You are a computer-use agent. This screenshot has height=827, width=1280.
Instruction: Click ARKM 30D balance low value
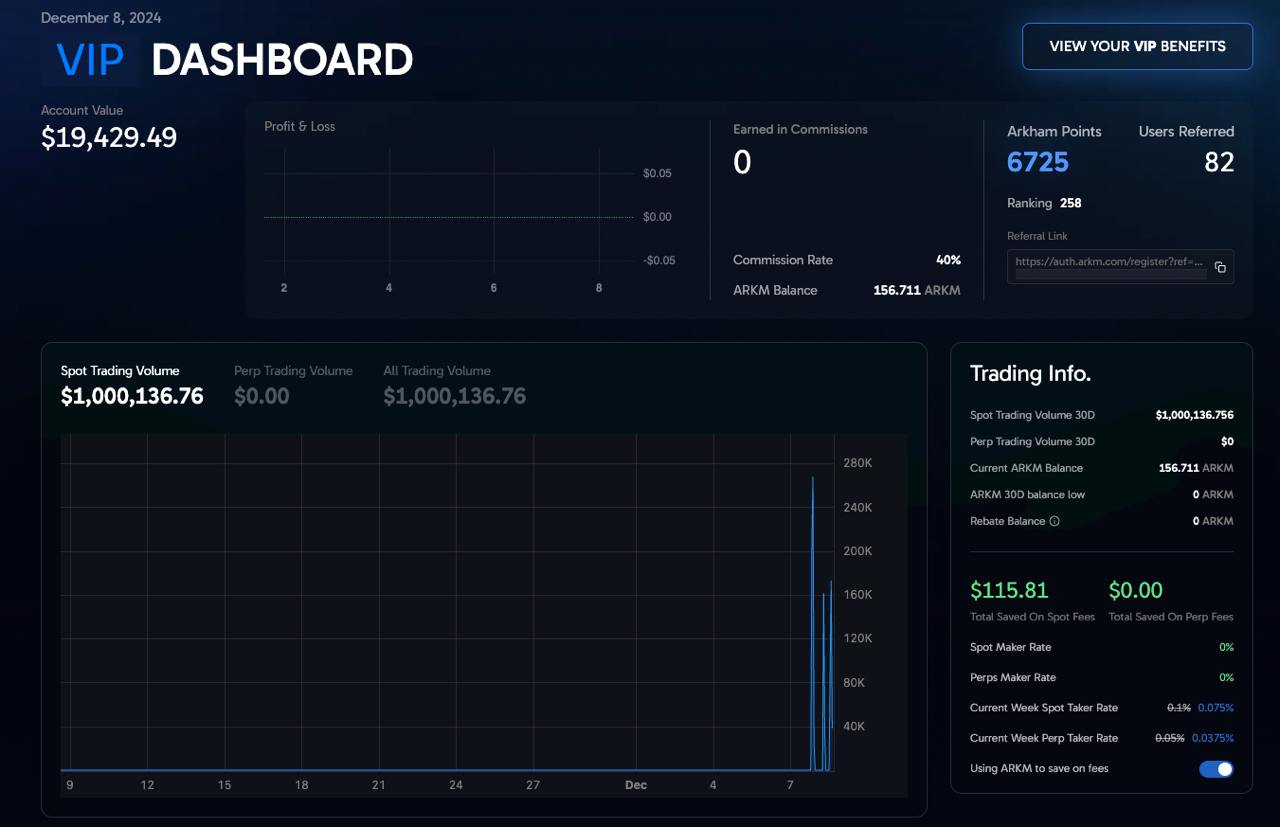[1213, 494]
